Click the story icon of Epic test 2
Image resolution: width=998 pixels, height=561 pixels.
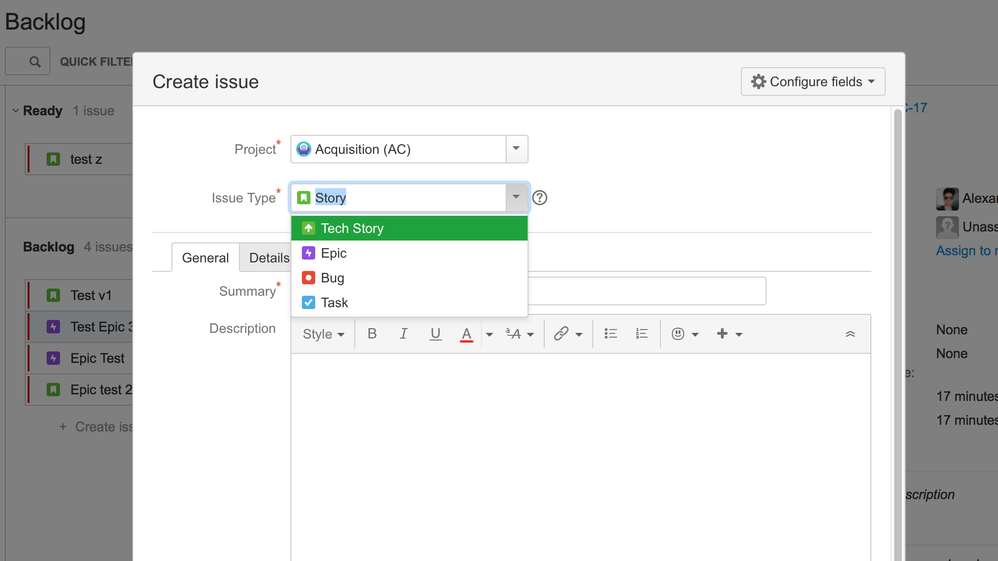click(53, 390)
